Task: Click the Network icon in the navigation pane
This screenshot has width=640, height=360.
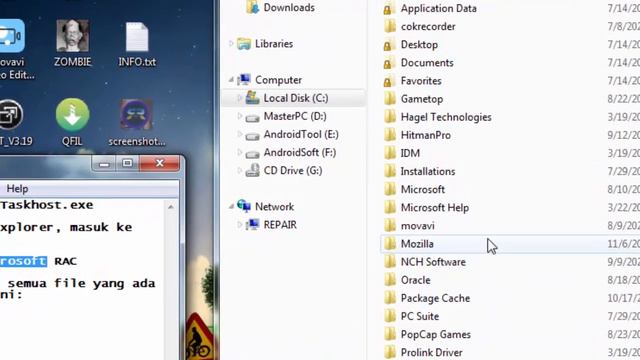Action: point(244,206)
